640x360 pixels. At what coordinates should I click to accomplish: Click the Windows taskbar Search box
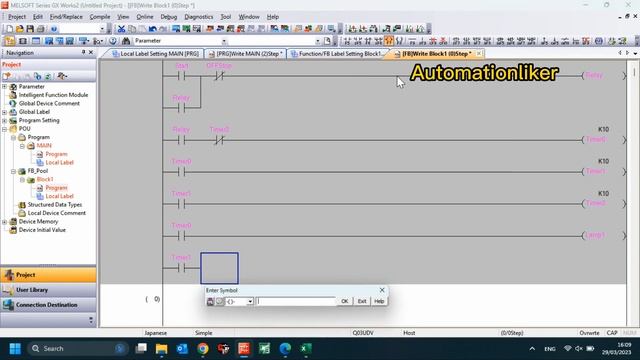click(78, 349)
